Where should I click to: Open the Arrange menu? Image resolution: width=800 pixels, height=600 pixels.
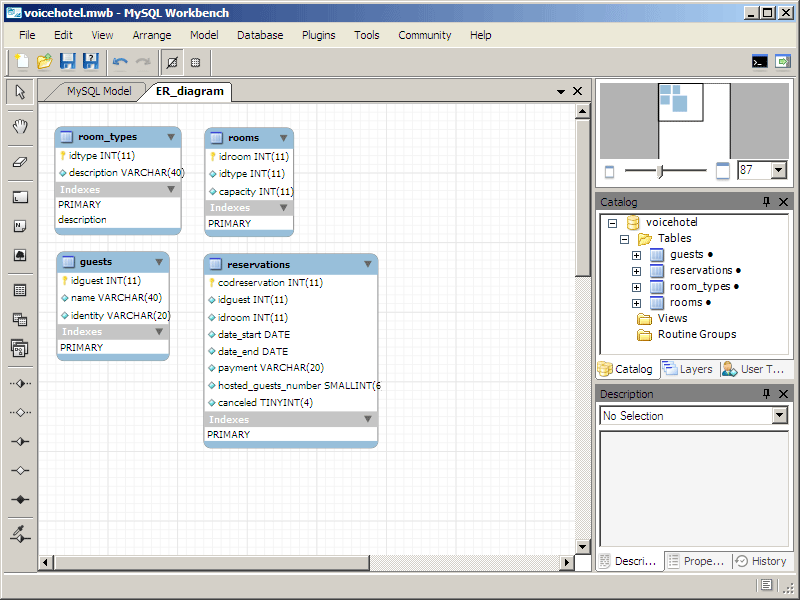click(x=152, y=35)
